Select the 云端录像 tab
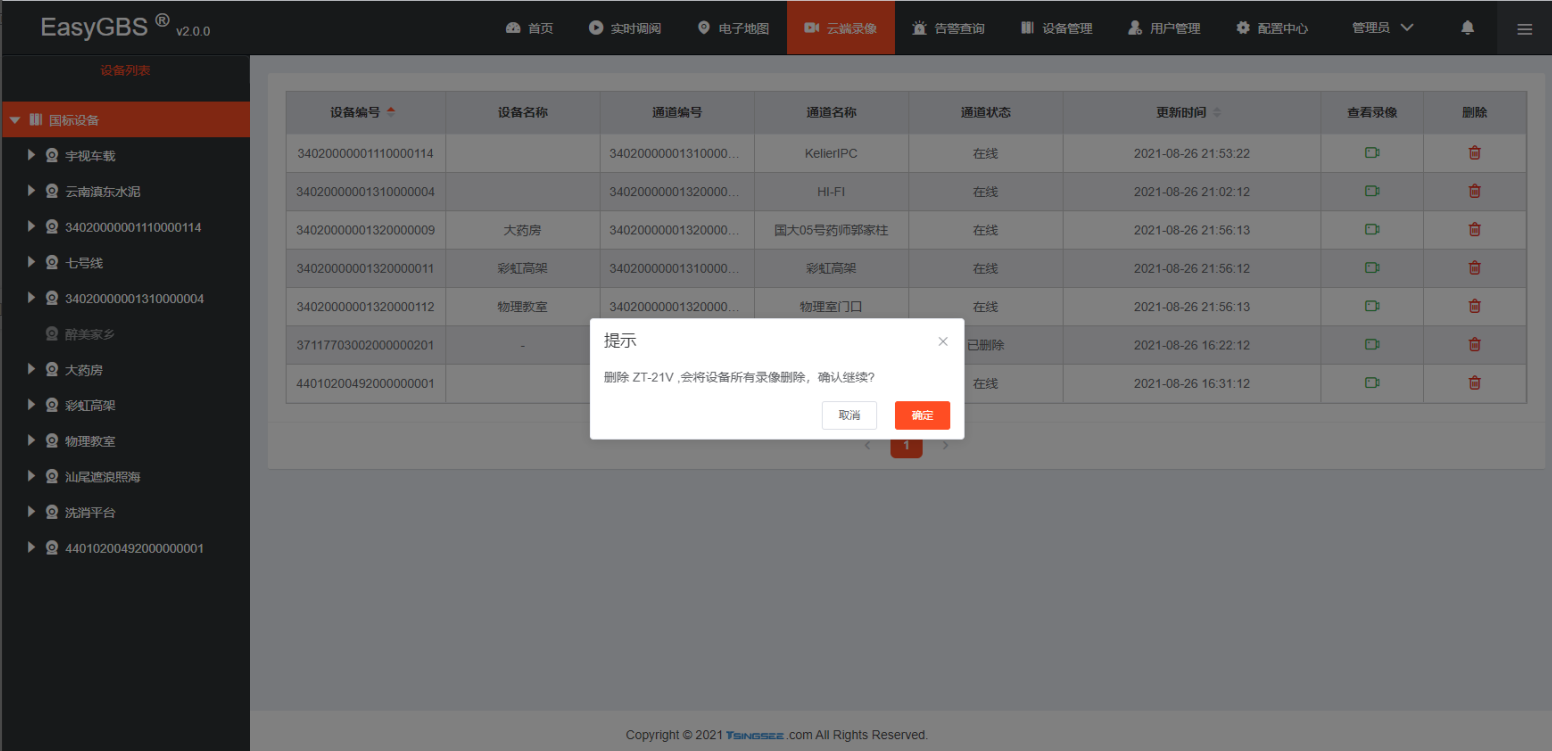Screen dimensions: 1552x751 (x=841, y=28)
